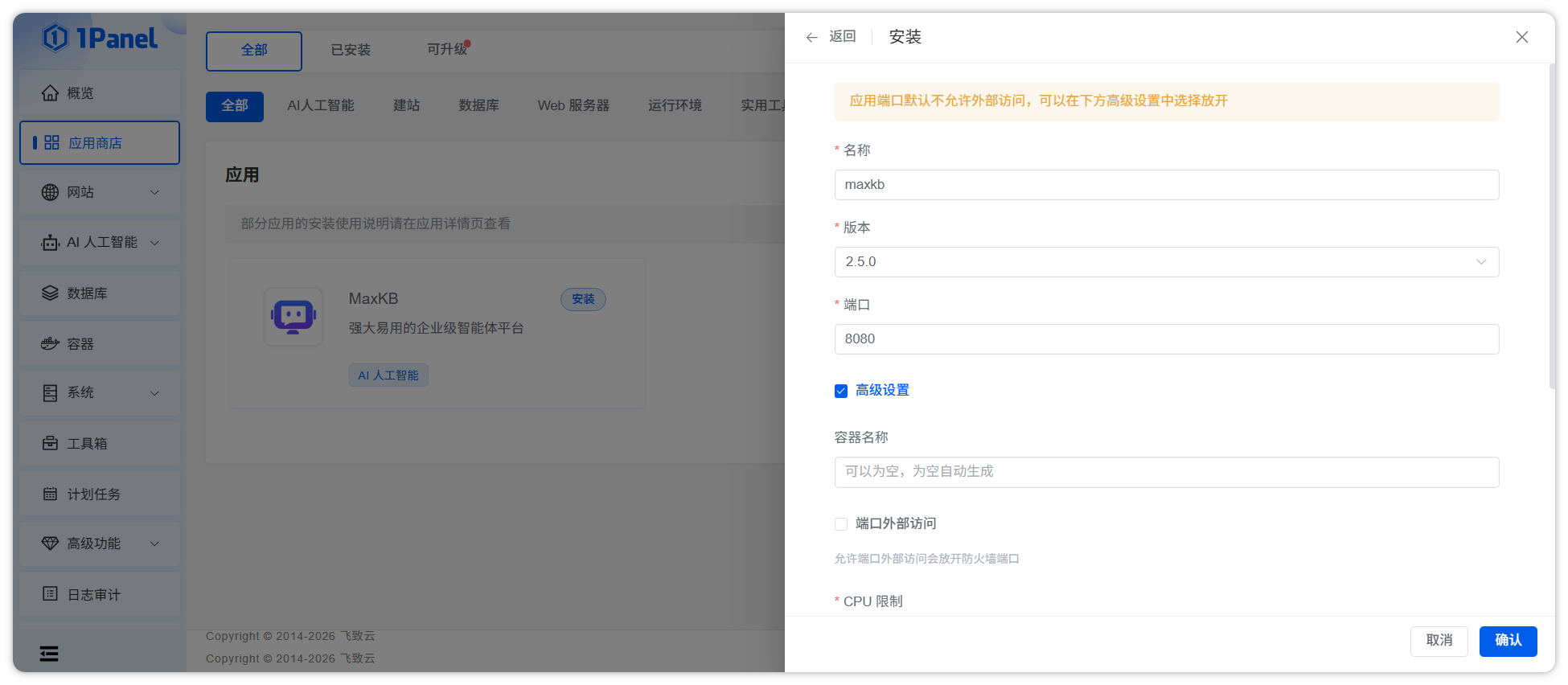Screen dimensions: 1568x685
Task: Click the 确认 confirm button
Action: click(1508, 641)
